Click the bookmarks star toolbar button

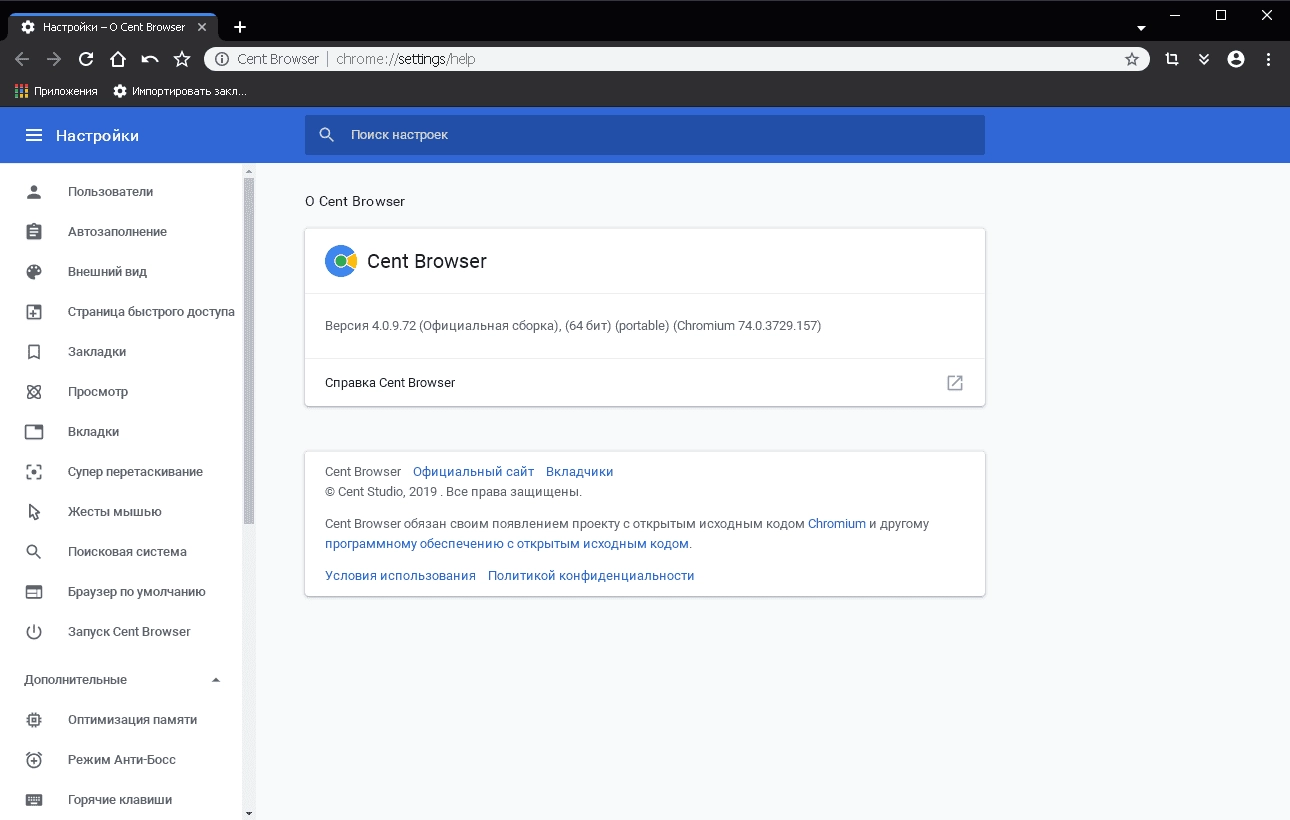[x=182, y=59]
